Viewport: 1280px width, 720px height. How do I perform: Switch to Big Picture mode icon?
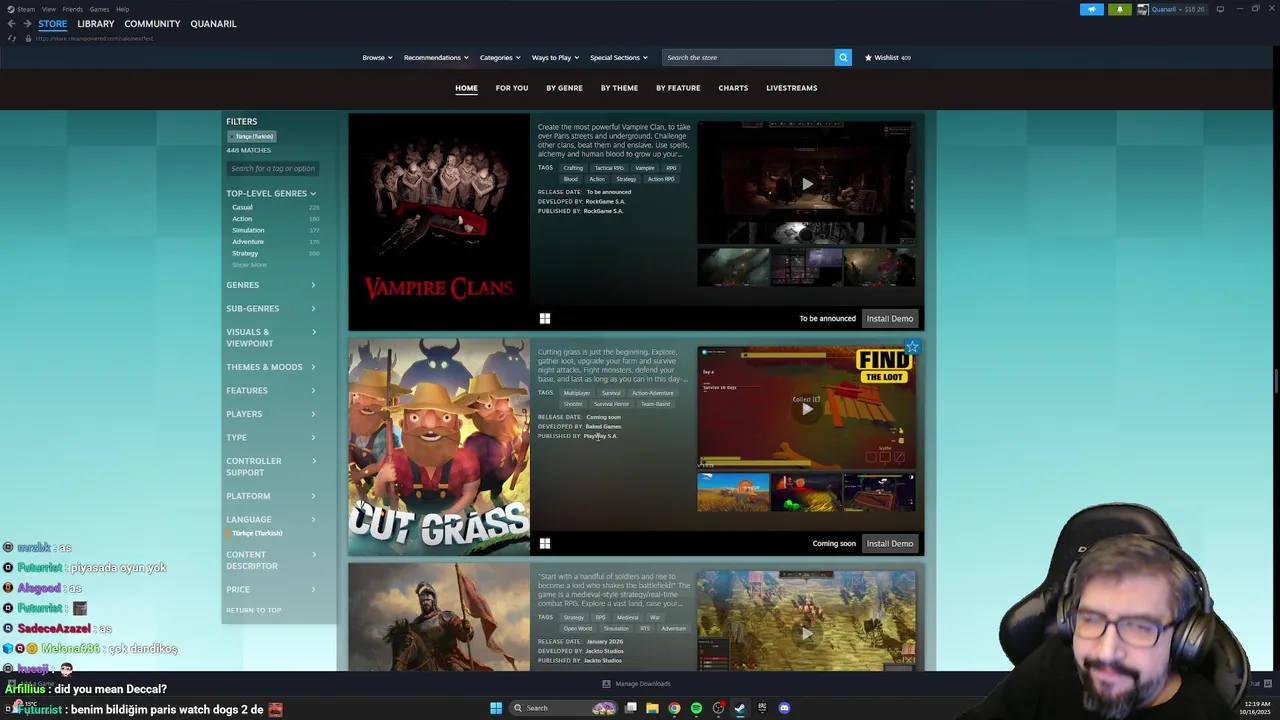pos(1220,9)
